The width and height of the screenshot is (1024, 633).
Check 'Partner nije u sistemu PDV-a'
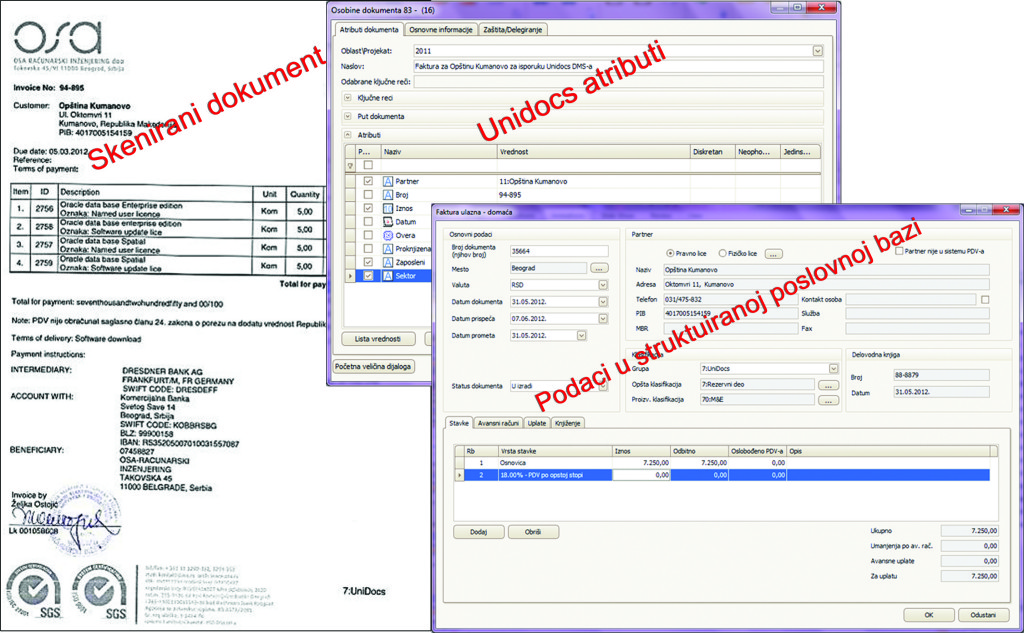tap(899, 251)
